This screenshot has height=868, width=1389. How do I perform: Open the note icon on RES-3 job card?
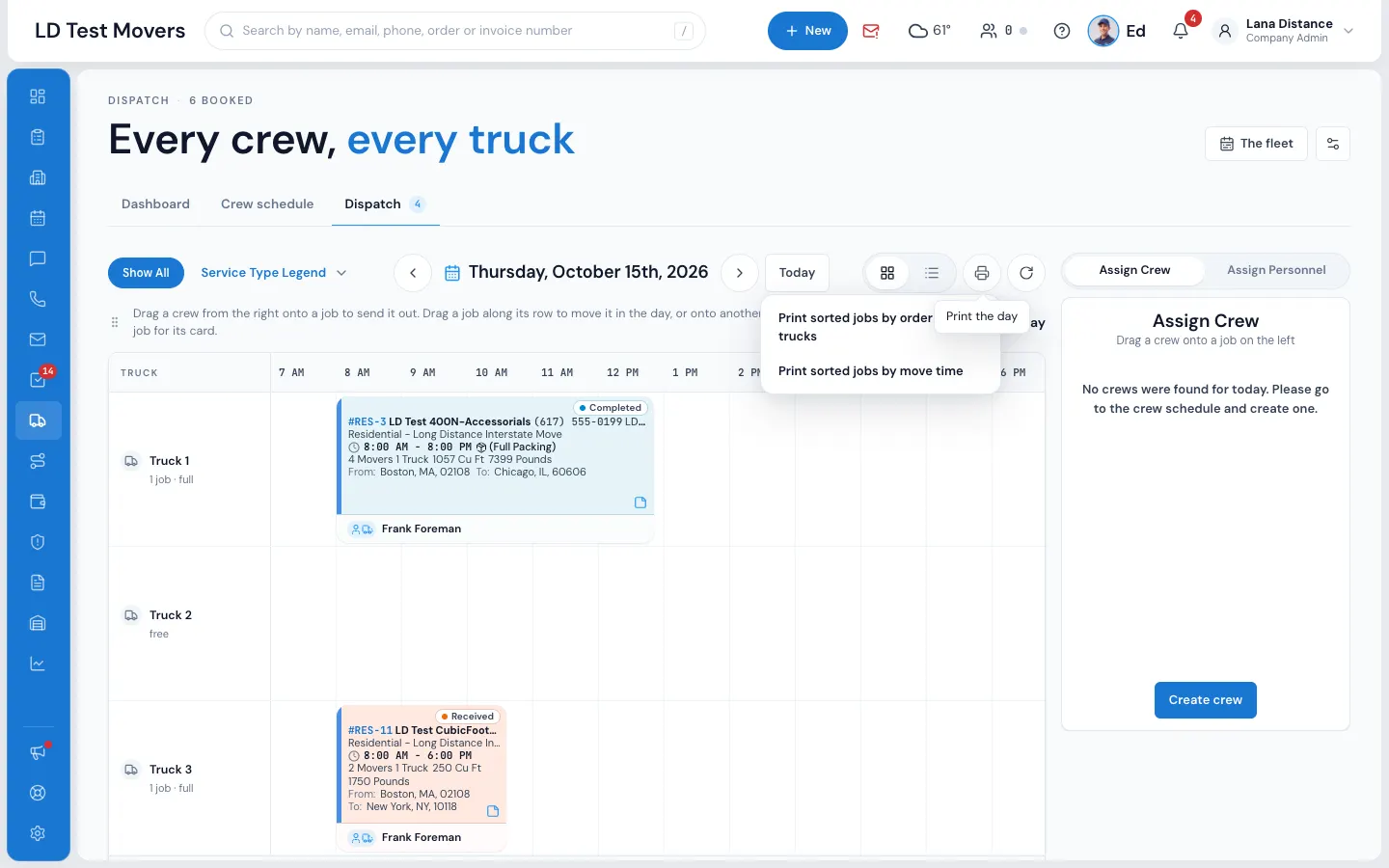[x=640, y=502]
